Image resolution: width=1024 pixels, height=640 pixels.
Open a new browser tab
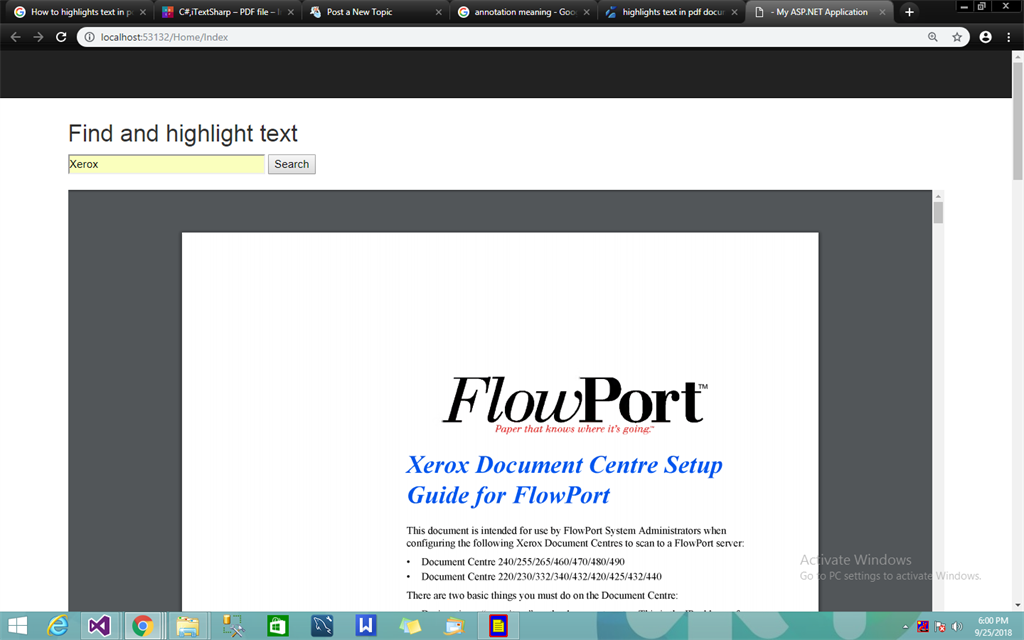pos(909,12)
